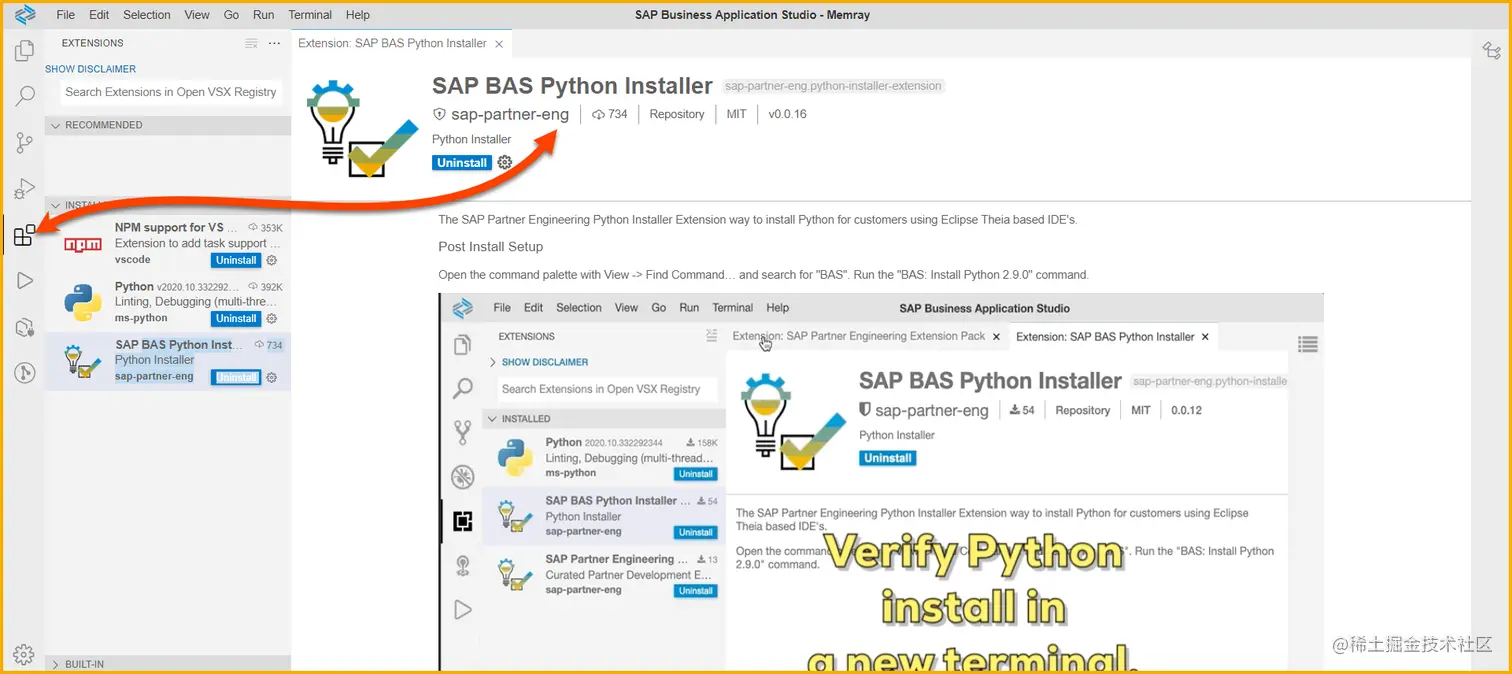The height and width of the screenshot is (674, 1512).
Task: Open gear settings for NPM support extension
Action: coord(271,260)
